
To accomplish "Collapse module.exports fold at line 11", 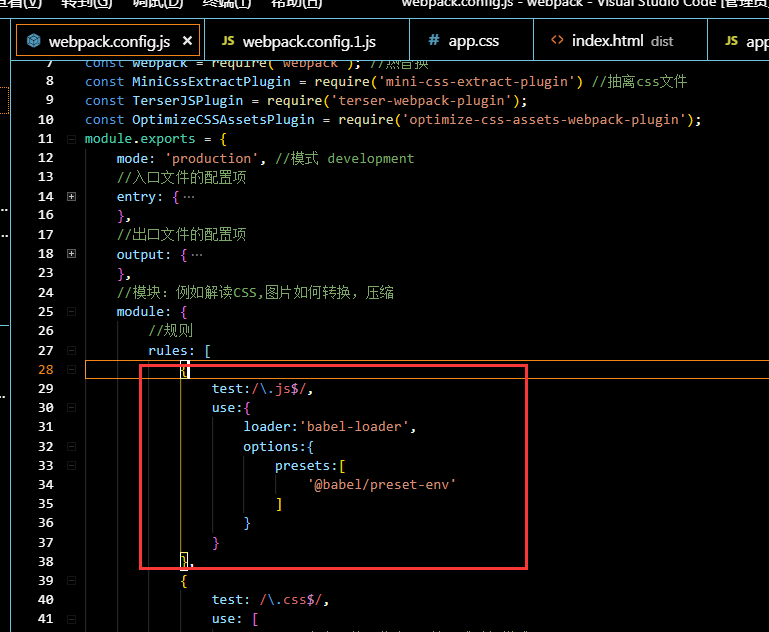I will click(x=72, y=139).
